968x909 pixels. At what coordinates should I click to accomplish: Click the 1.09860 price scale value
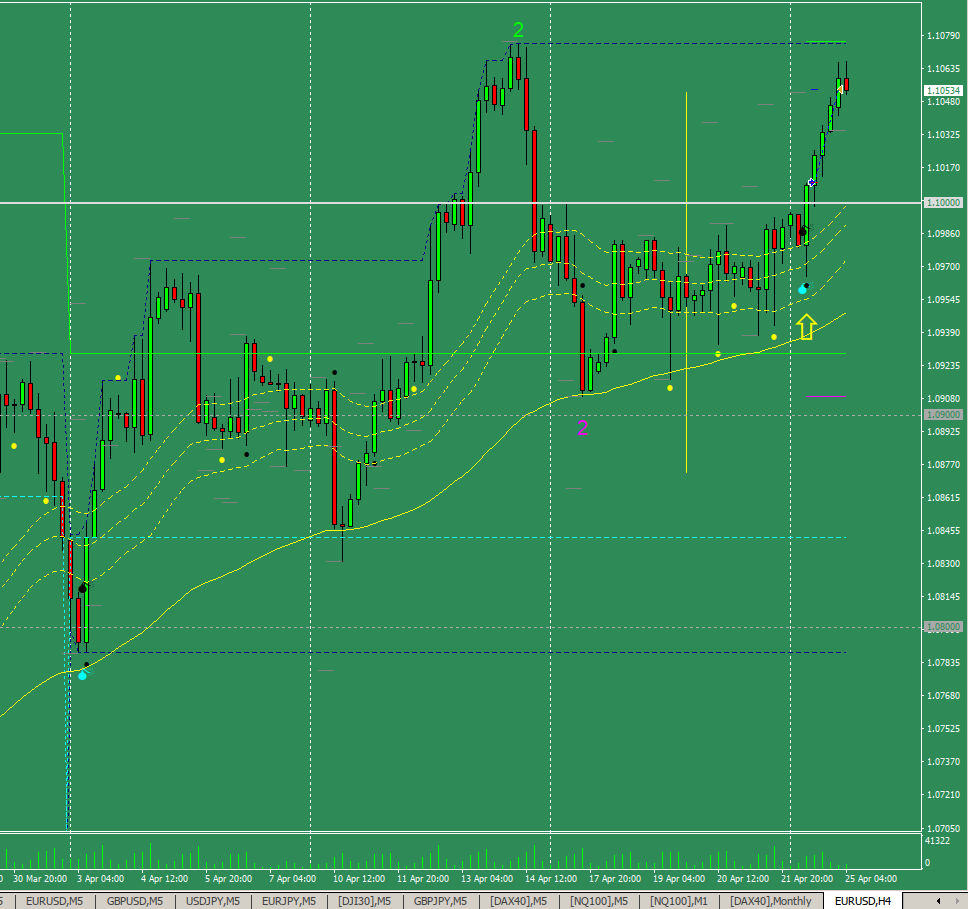click(x=943, y=233)
